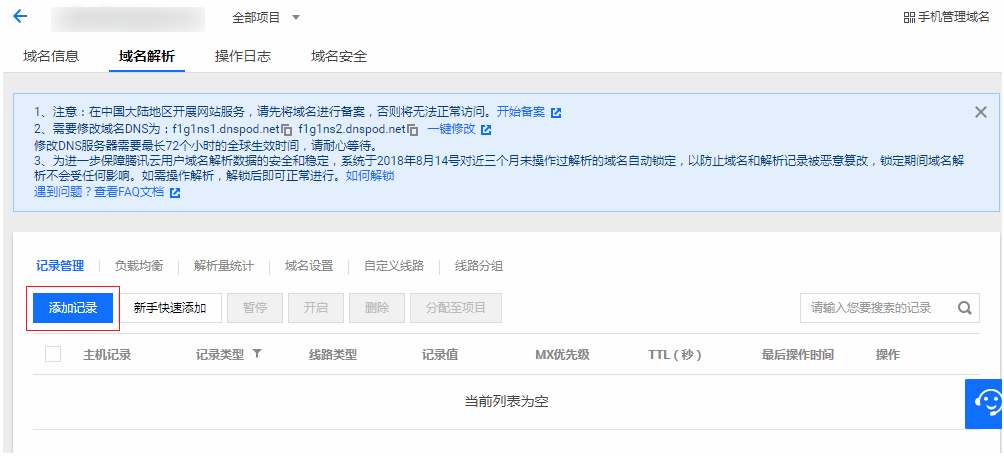Click the 分配至项目 button
This screenshot has width=1004, height=456.
pos(456,307)
